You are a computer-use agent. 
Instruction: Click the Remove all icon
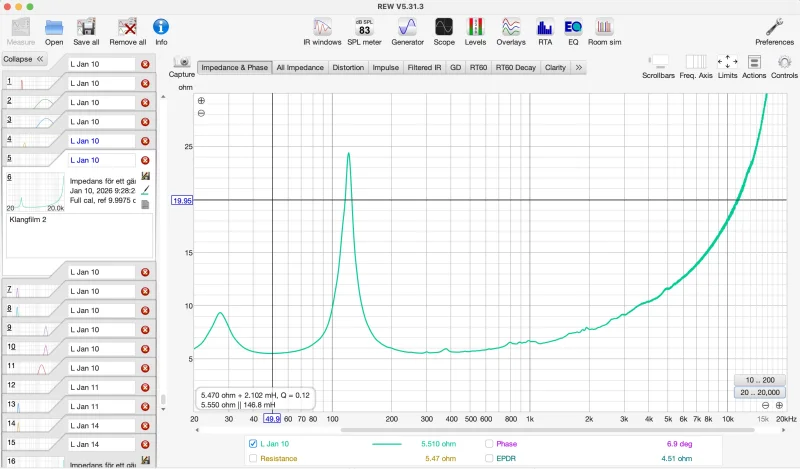tap(127, 30)
